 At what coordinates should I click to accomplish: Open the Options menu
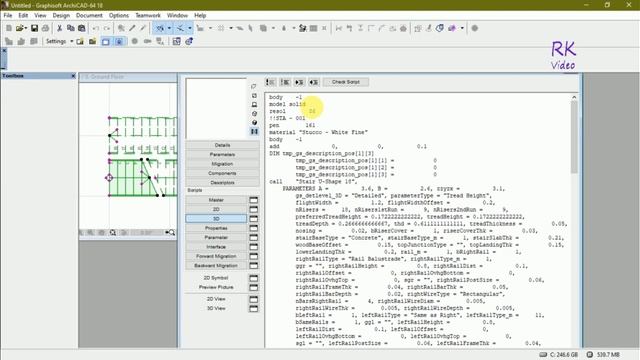pyautogui.click(x=119, y=16)
